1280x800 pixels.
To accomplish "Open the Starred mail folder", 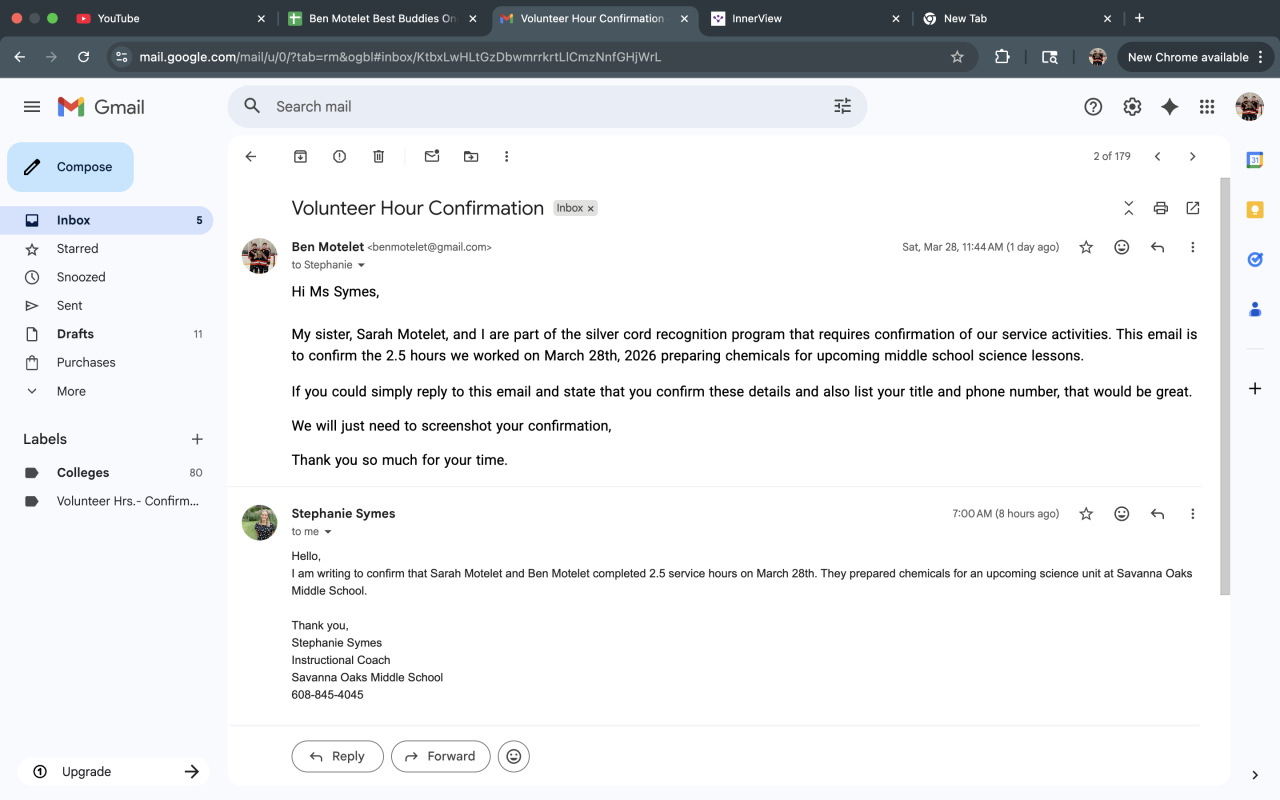I will [77, 249].
